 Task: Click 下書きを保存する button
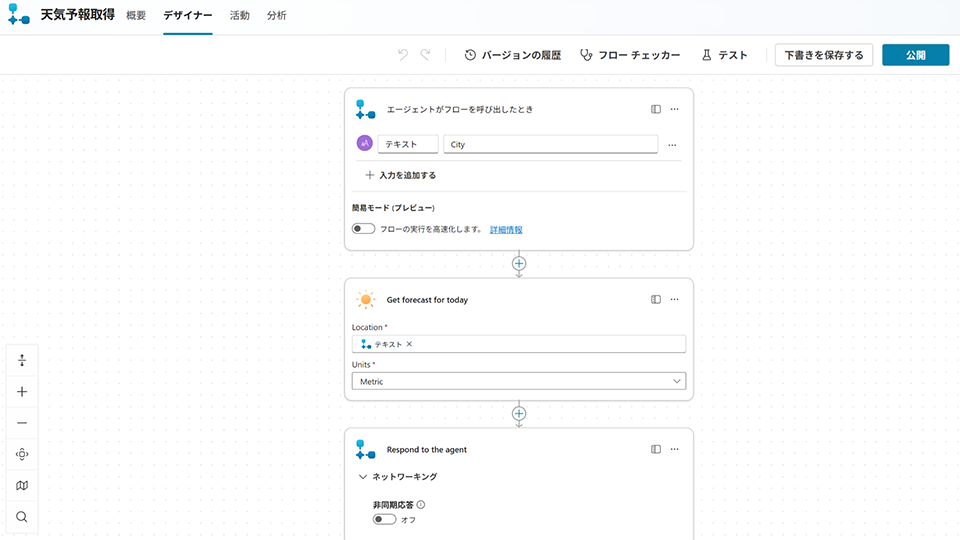[823, 55]
